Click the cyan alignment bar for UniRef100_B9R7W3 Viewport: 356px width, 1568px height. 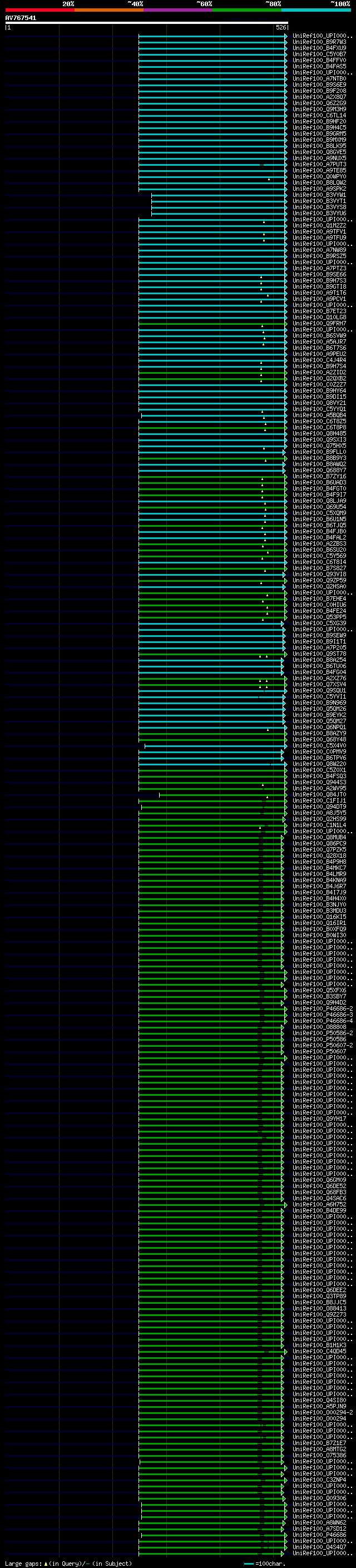coord(213,42)
